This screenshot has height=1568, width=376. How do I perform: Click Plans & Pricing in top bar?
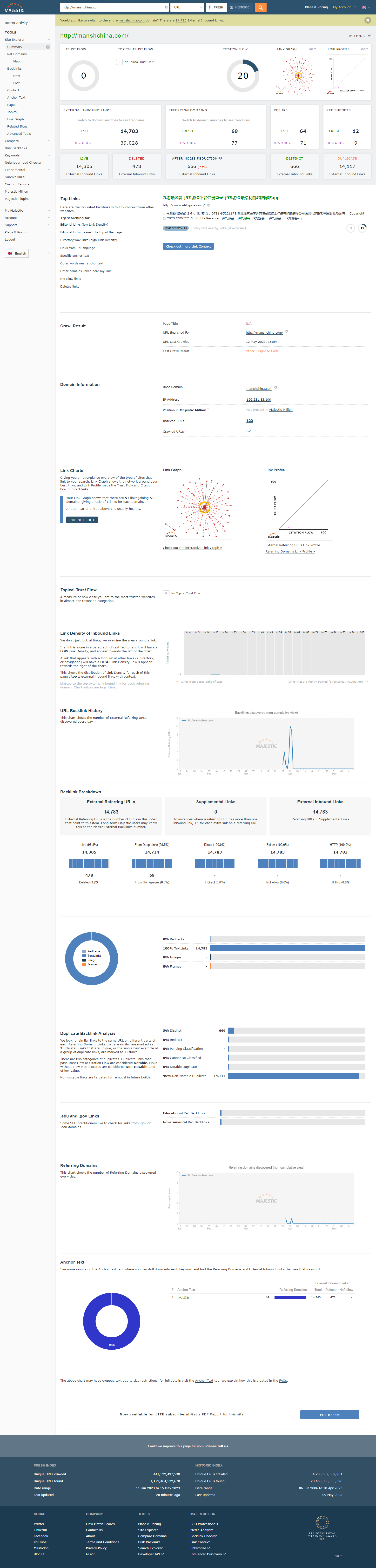[x=316, y=7]
